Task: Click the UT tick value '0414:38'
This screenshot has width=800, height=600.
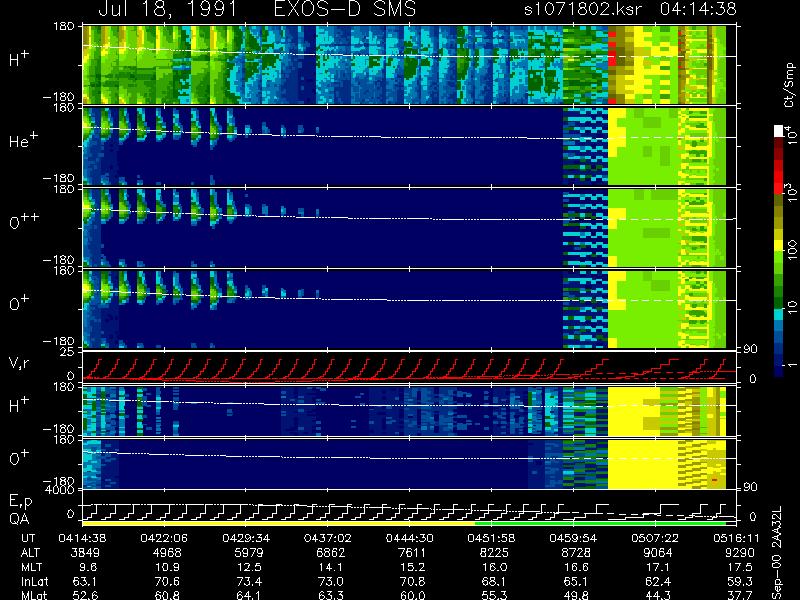Action: pos(82,538)
